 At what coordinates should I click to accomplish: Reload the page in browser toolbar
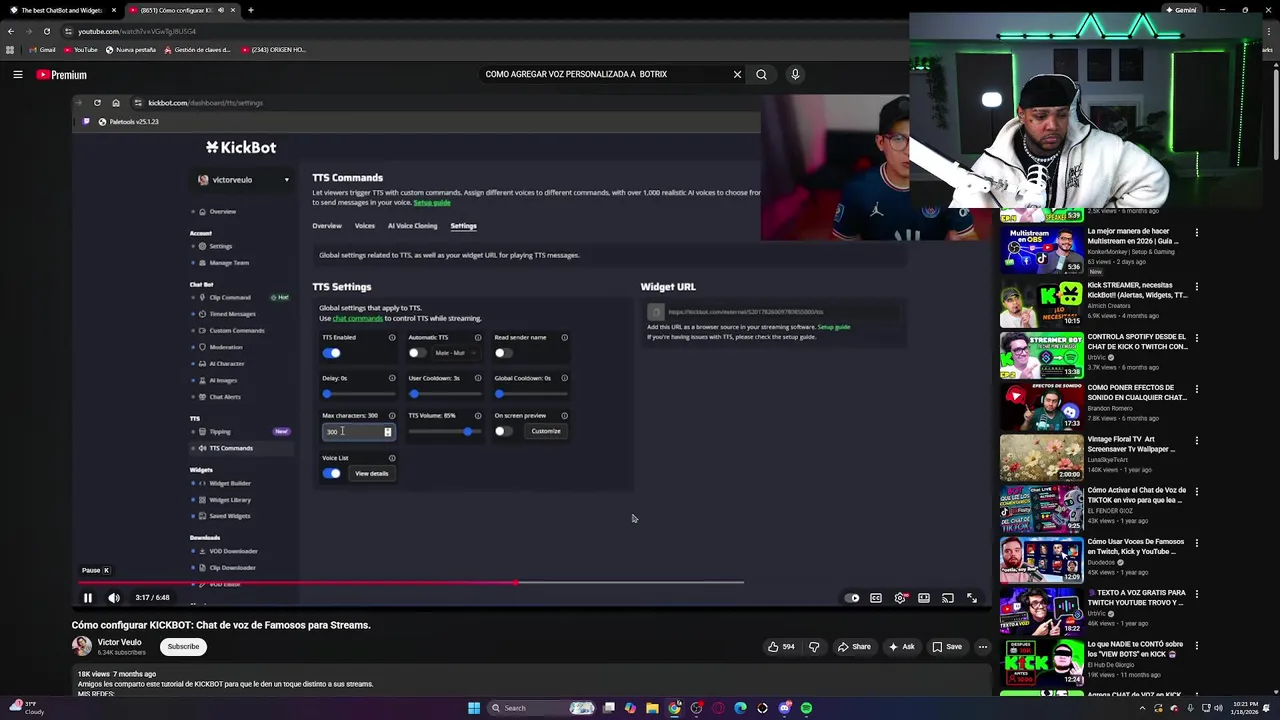click(46, 31)
